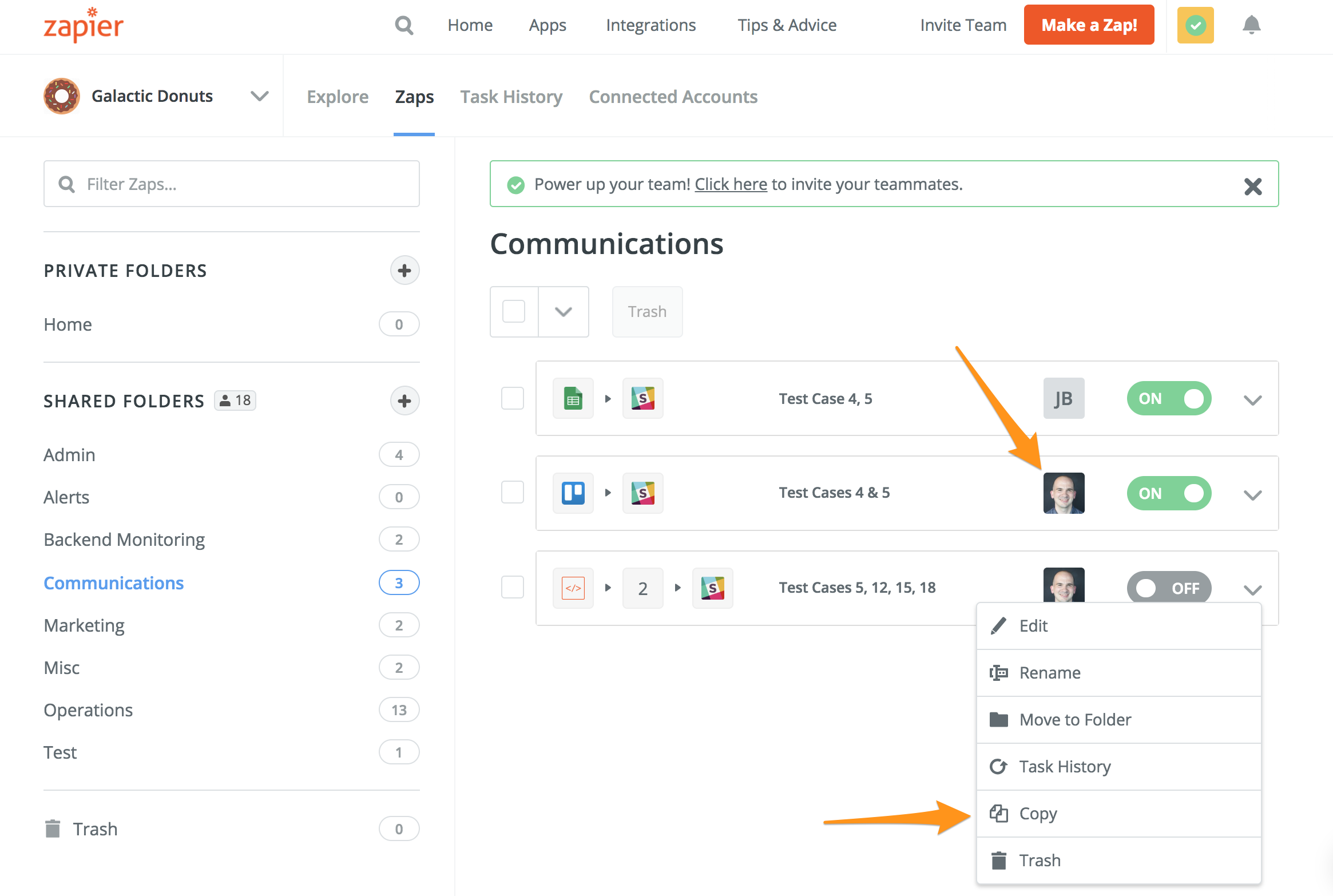Click the webhook code icon
The width and height of the screenshot is (1333, 896).
pos(573,588)
